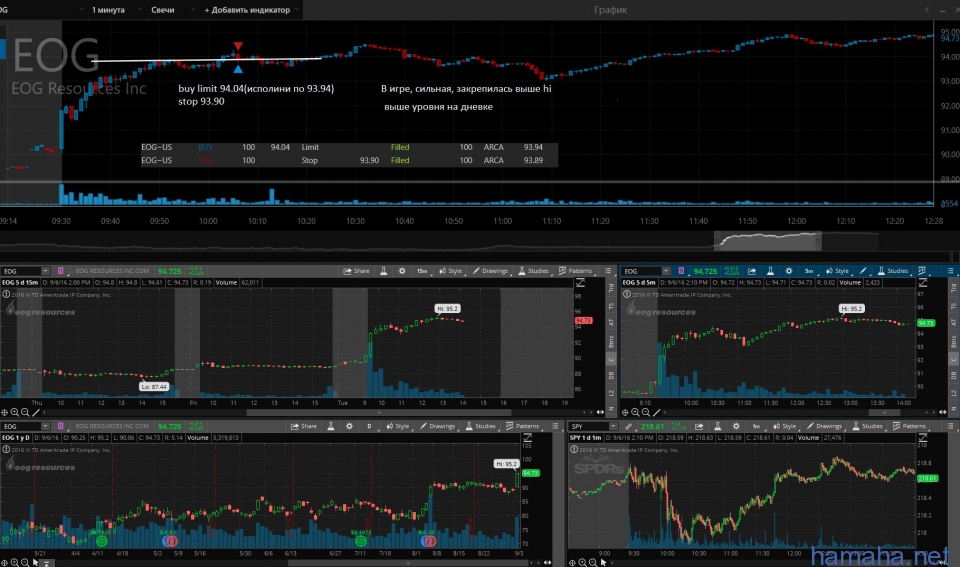Image resolution: width=960 pixels, height=567 pixels.
Task: Click the second magnifier icon below 15m chart
Action: click(25, 413)
